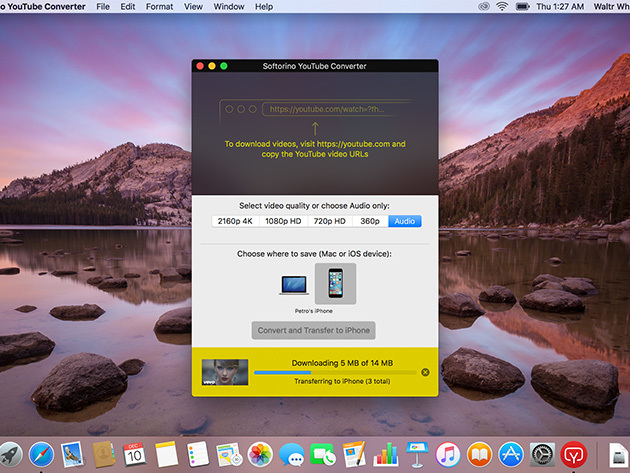This screenshot has width=630, height=473.
Task: Select Petro's iPhone as save destination
Action: pos(335,284)
